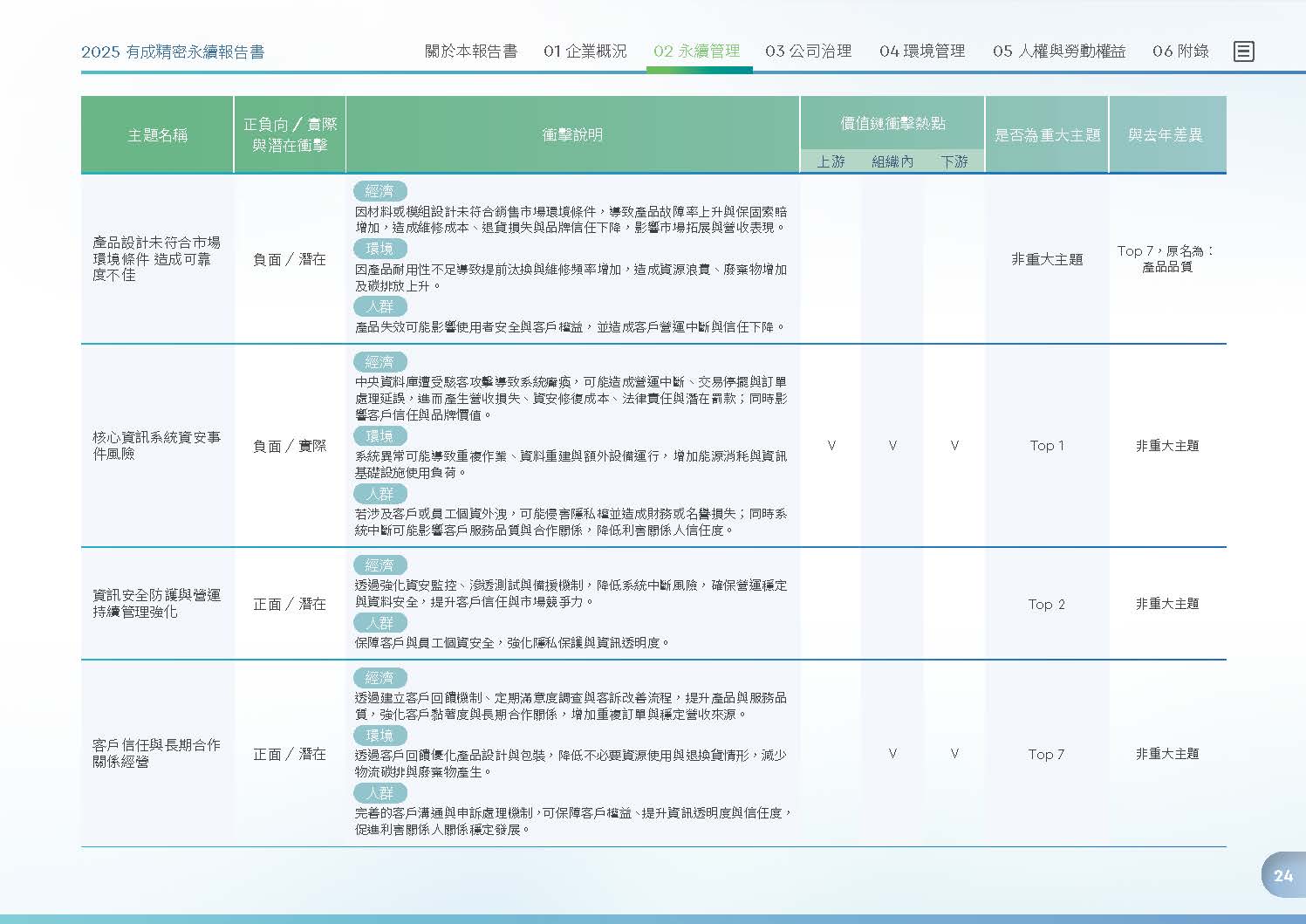Click the first 經濟 tag in product design row
Screen dimensions: 1306x924
point(379,191)
